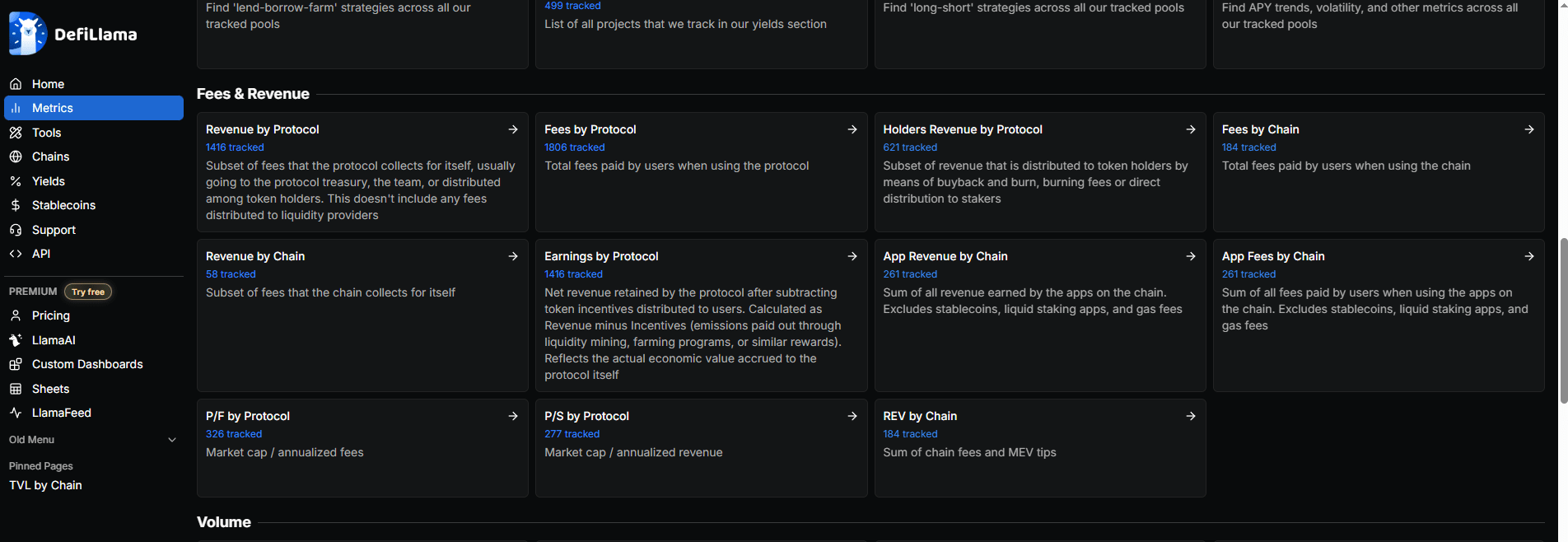Screen dimensions: 1568x542
Task: Open Sheets from the sidebar menu
Action: pyautogui.click(x=50, y=389)
